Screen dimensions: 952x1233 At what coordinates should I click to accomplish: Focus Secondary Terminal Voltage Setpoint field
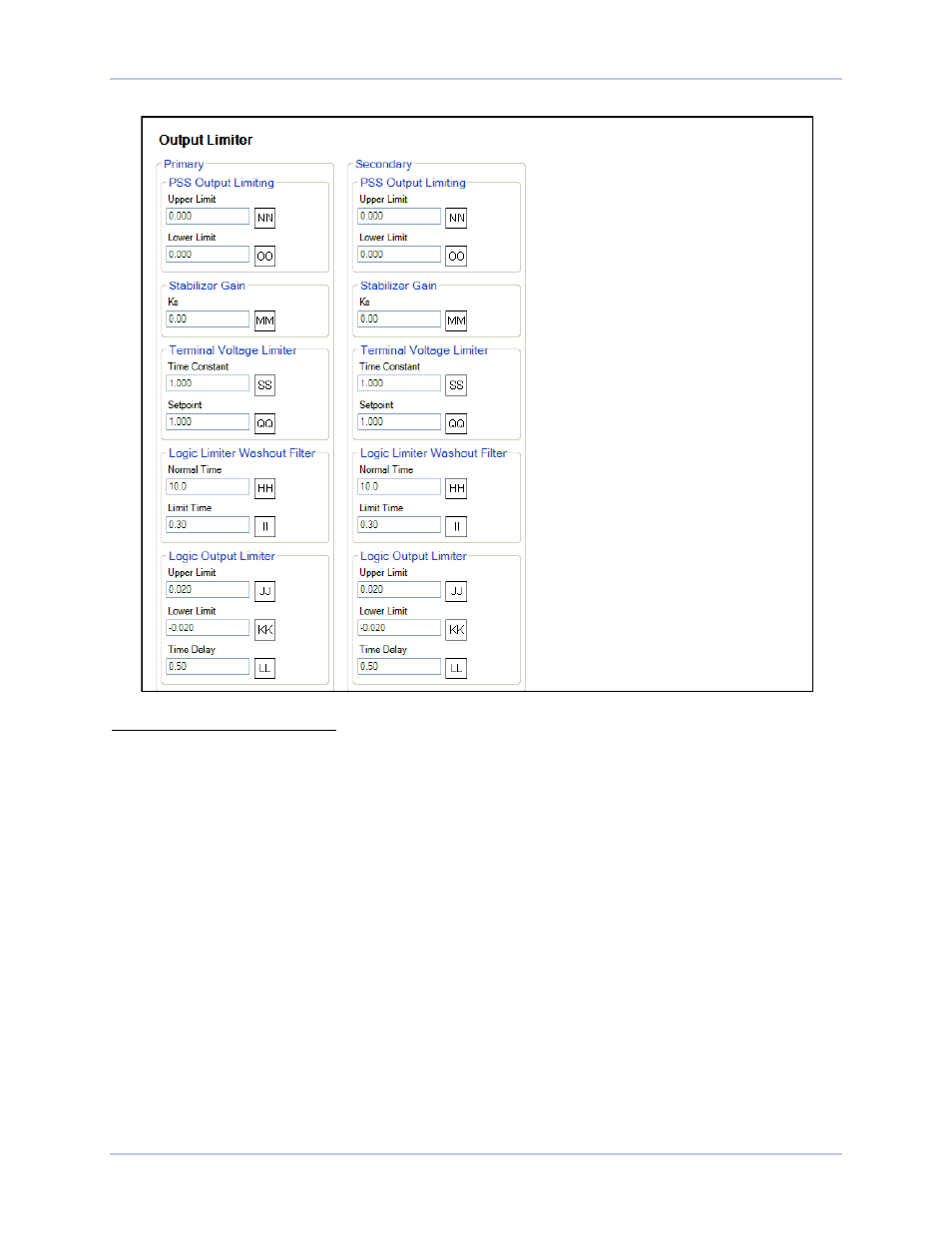[x=399, y=421]
